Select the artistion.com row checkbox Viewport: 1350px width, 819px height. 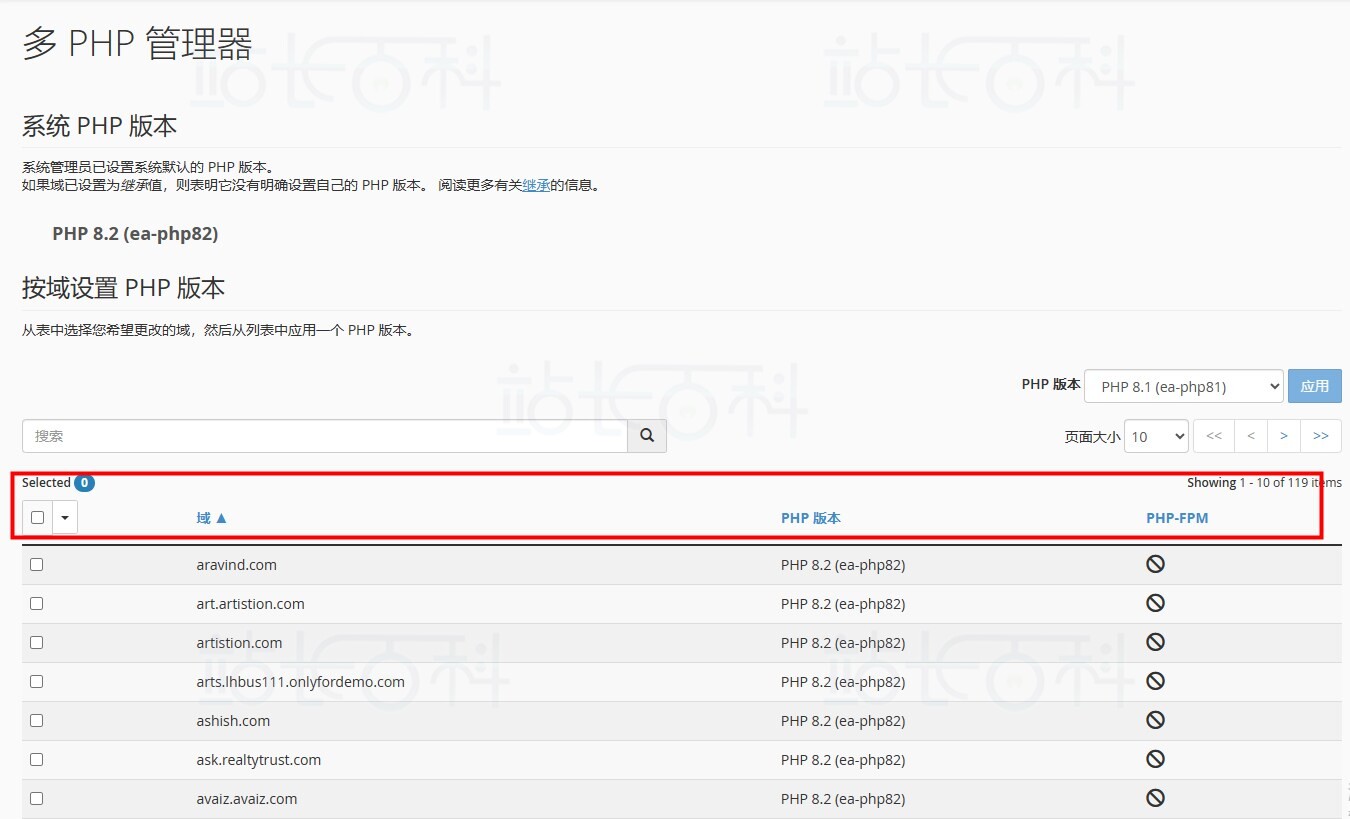[x=37, y=643]
